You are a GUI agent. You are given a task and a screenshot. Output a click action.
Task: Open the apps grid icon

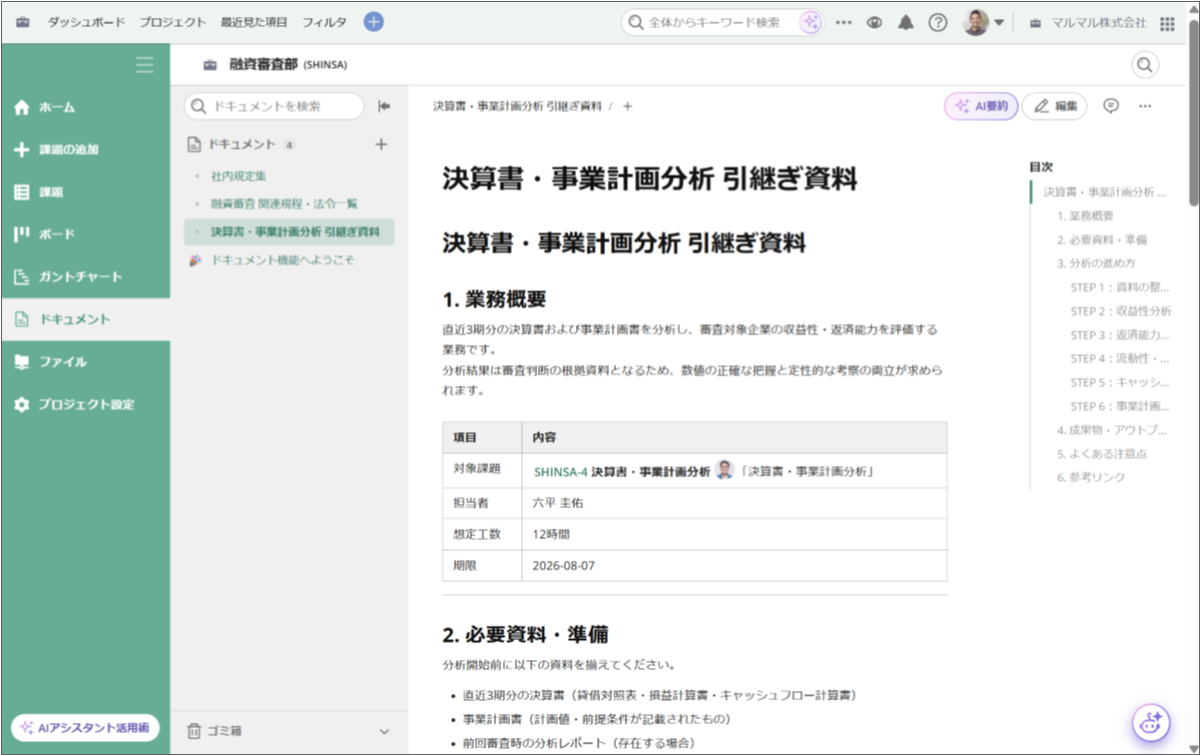1167,23
